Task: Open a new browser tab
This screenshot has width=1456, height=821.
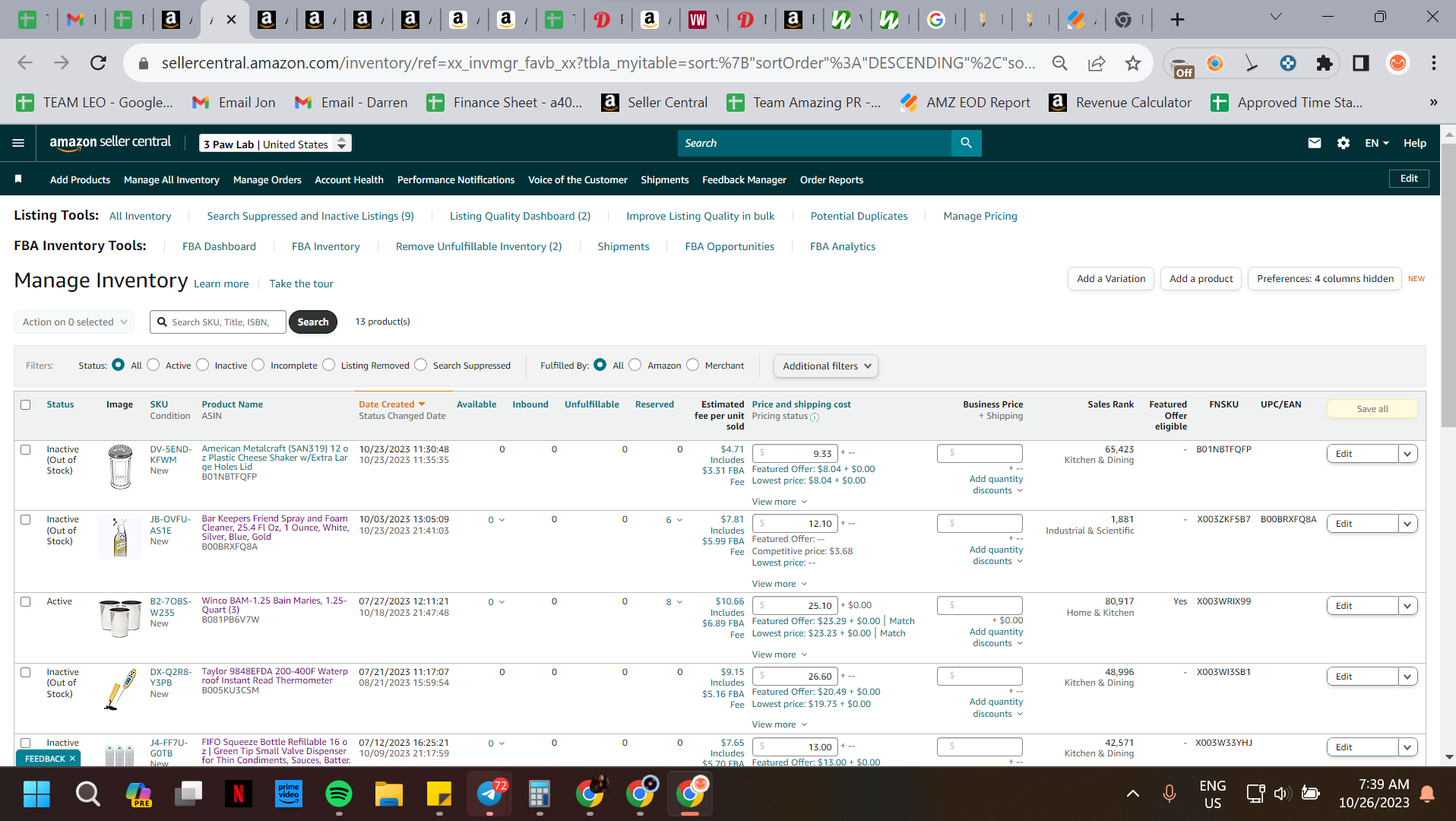Action: pyautogui.click(x=1177, y=20)
